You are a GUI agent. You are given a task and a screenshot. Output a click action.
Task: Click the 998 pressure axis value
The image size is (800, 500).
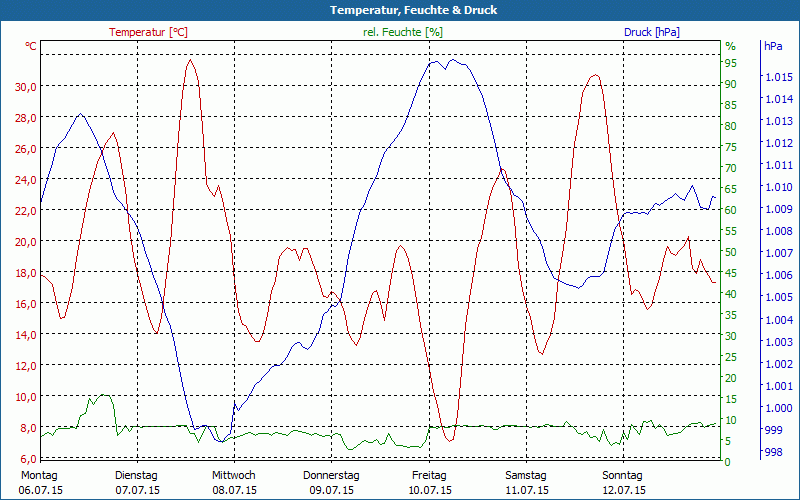773,452
